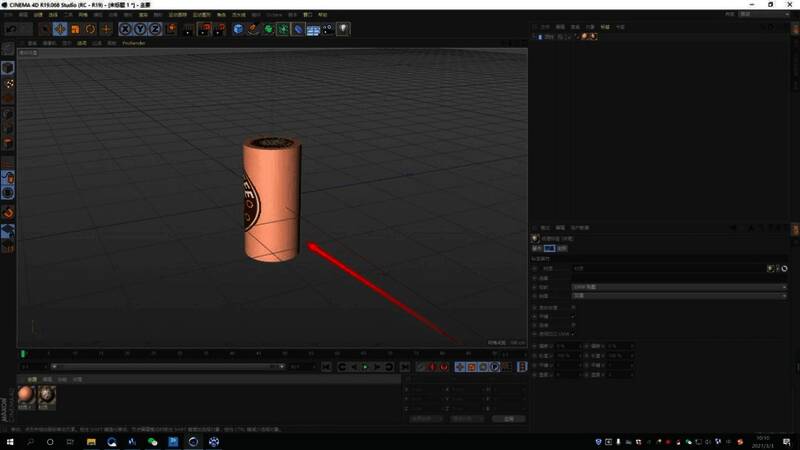The width and height of the screenshot is (800, 450).
Task: Toggle the X axis lock button
Action: pos(125,29)
